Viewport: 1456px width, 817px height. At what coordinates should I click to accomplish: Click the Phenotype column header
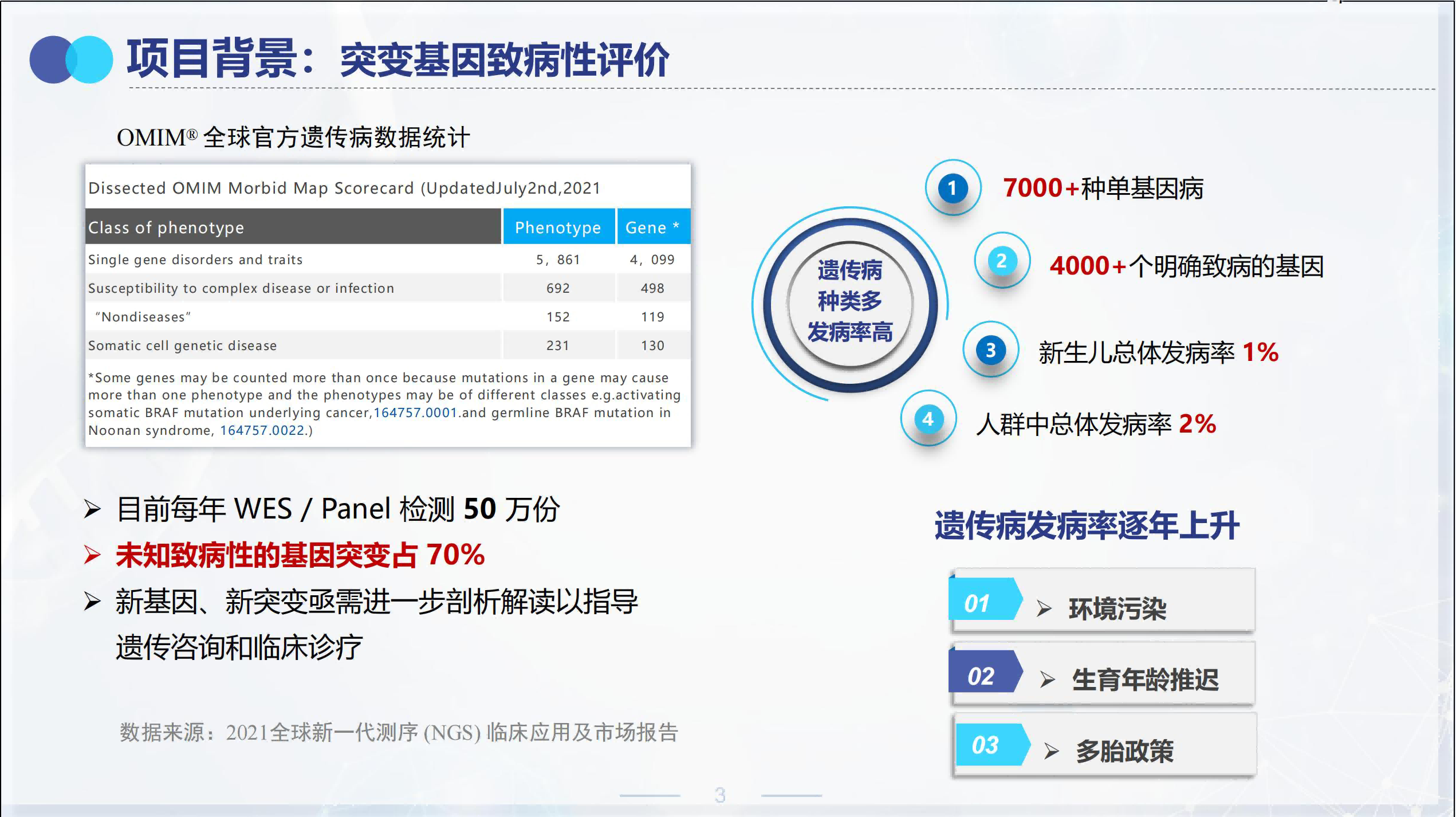coord(558,227)
